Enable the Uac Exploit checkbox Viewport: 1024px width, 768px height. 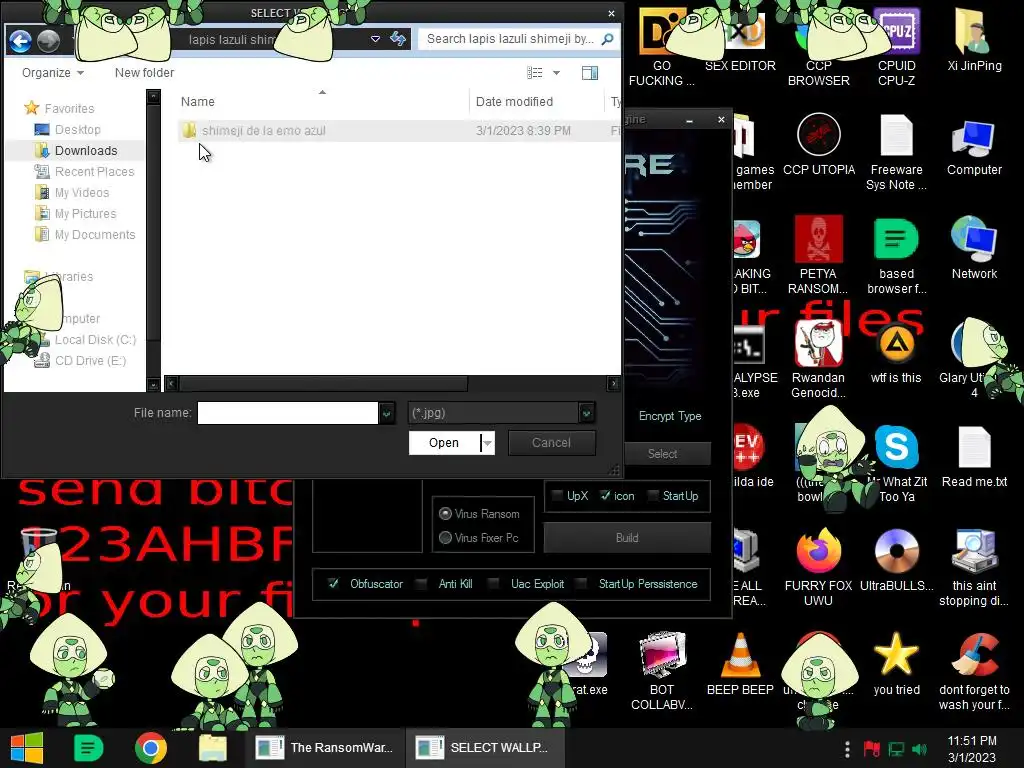click(494, 584)
